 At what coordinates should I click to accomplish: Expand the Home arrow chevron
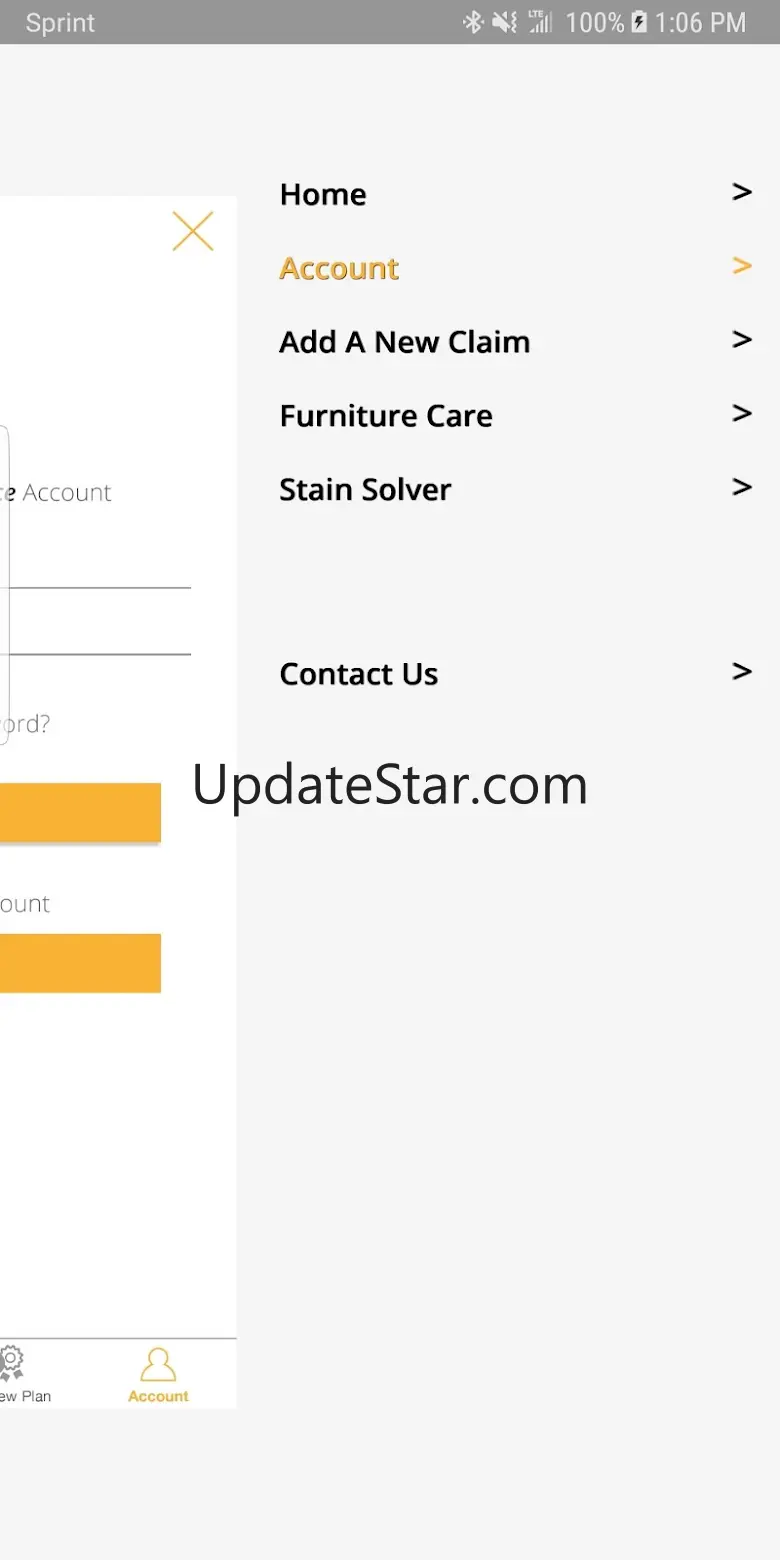[x=741, y=192]
